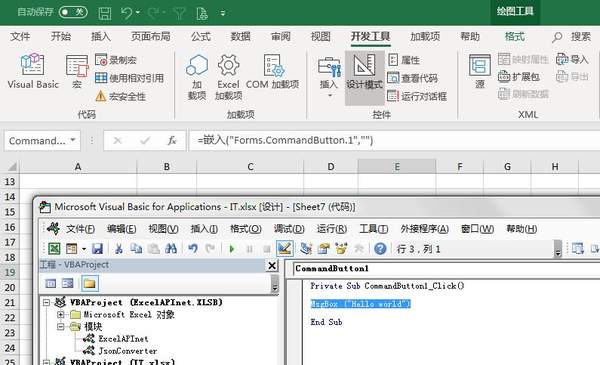Open COM Add-ins (COM 加载项)
Image resolution: width=600 pixels, height=365 pixels.
click(x=272, y=72)
